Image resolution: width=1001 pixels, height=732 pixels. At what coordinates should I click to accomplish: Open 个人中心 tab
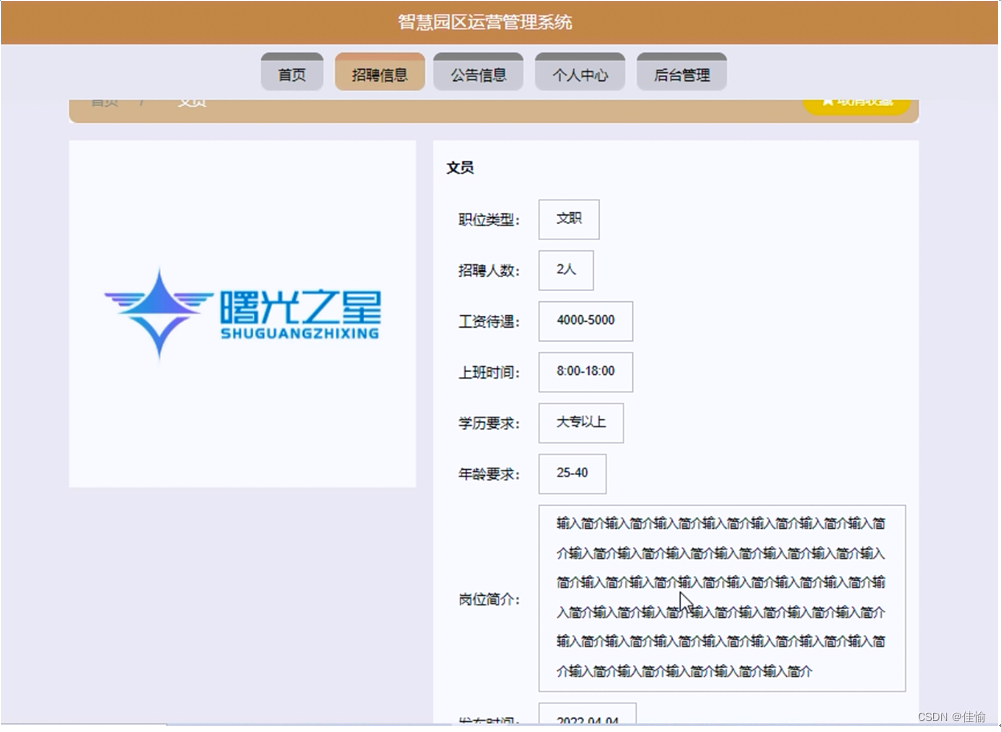tap(580, 71)
